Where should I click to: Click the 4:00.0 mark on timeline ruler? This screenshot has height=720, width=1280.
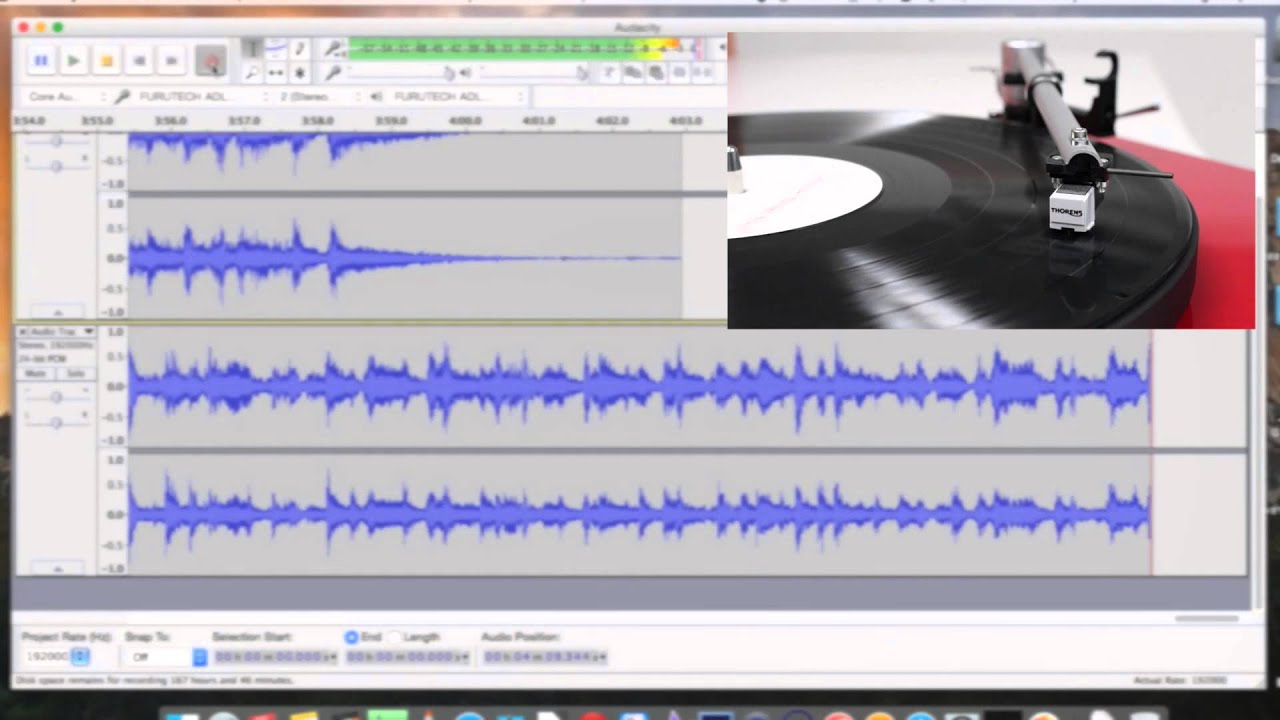(x=465, y=121)
